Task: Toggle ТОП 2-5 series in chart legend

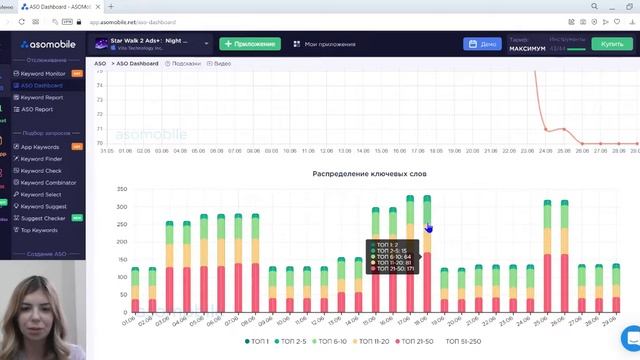Action: pyautogui.click(x=290, y=341)
